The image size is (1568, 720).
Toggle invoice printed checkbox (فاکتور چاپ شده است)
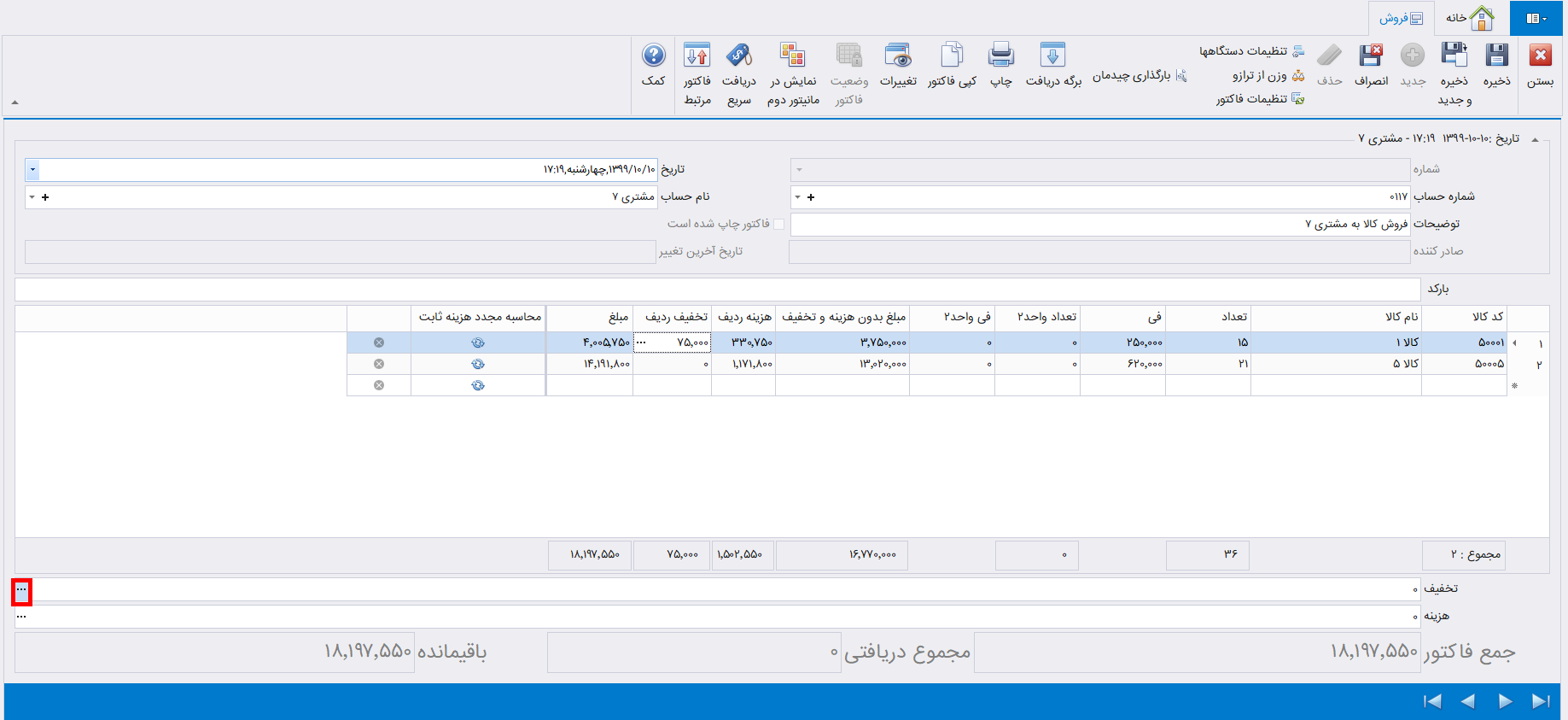coord(778,224)
